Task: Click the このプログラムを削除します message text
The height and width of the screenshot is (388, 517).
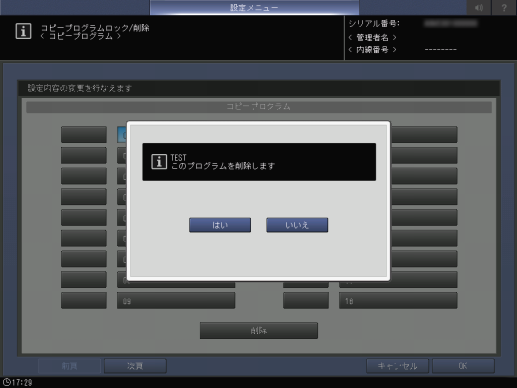Action: [223, 166]
